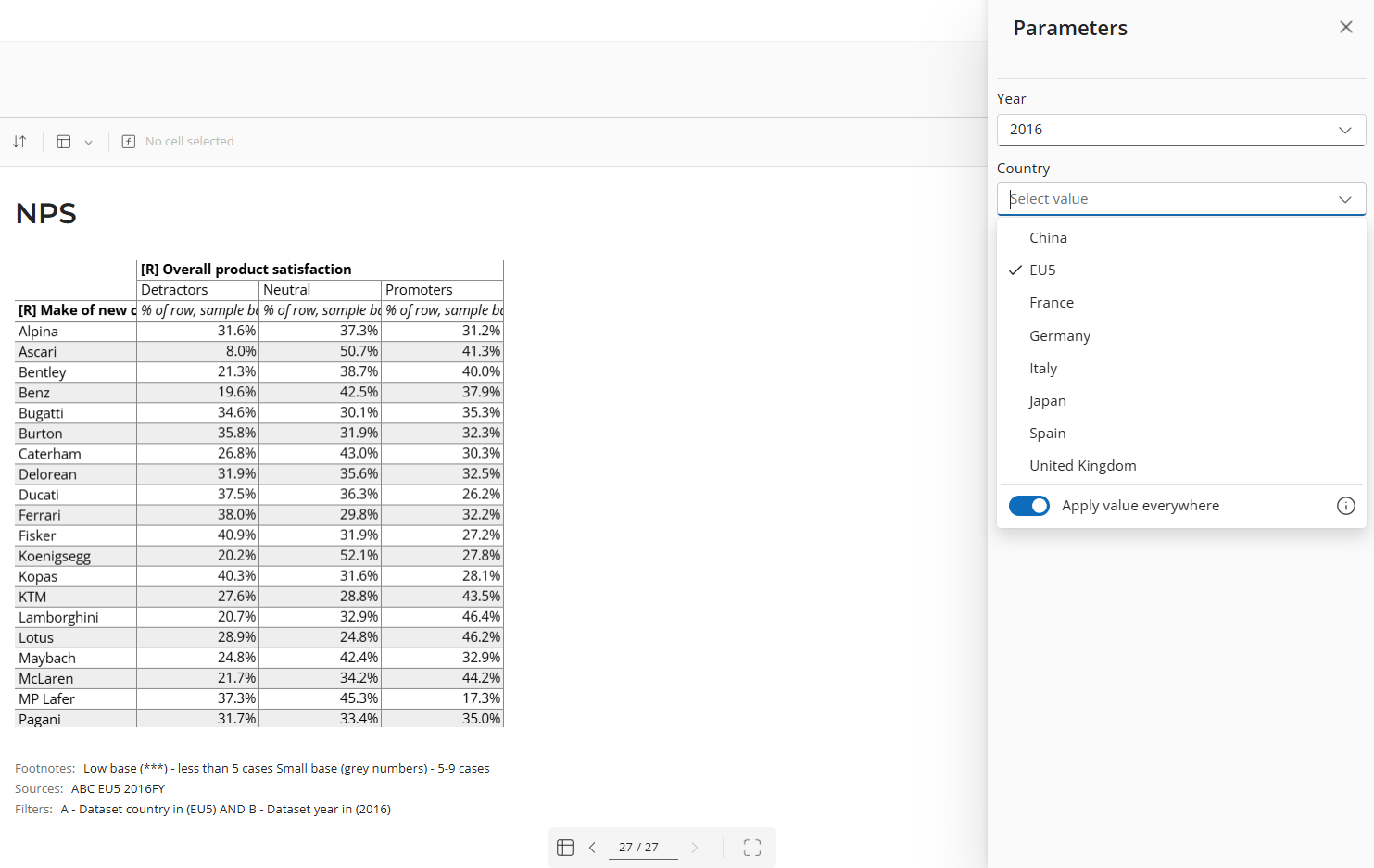Image resolution: width=1374 pixels, height=868 pixels.
Task: Go to the next page
Action: tap(695, 848)
